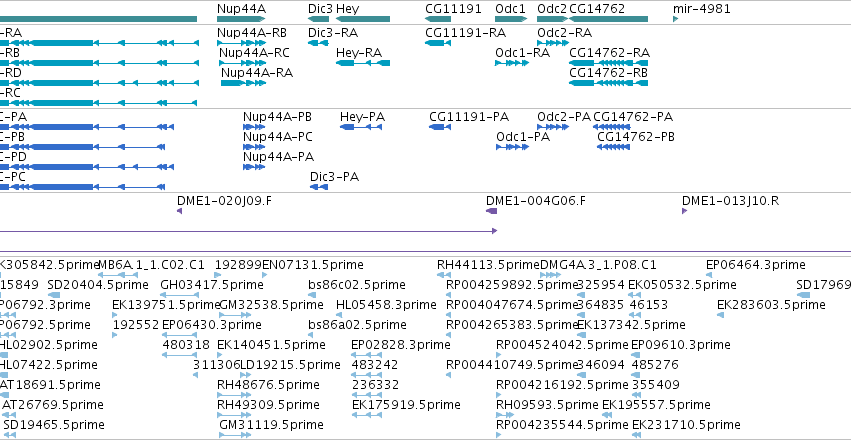Select the Odc1-PA protein
This screenshot has height=440, width=851.
pos(512,147)
